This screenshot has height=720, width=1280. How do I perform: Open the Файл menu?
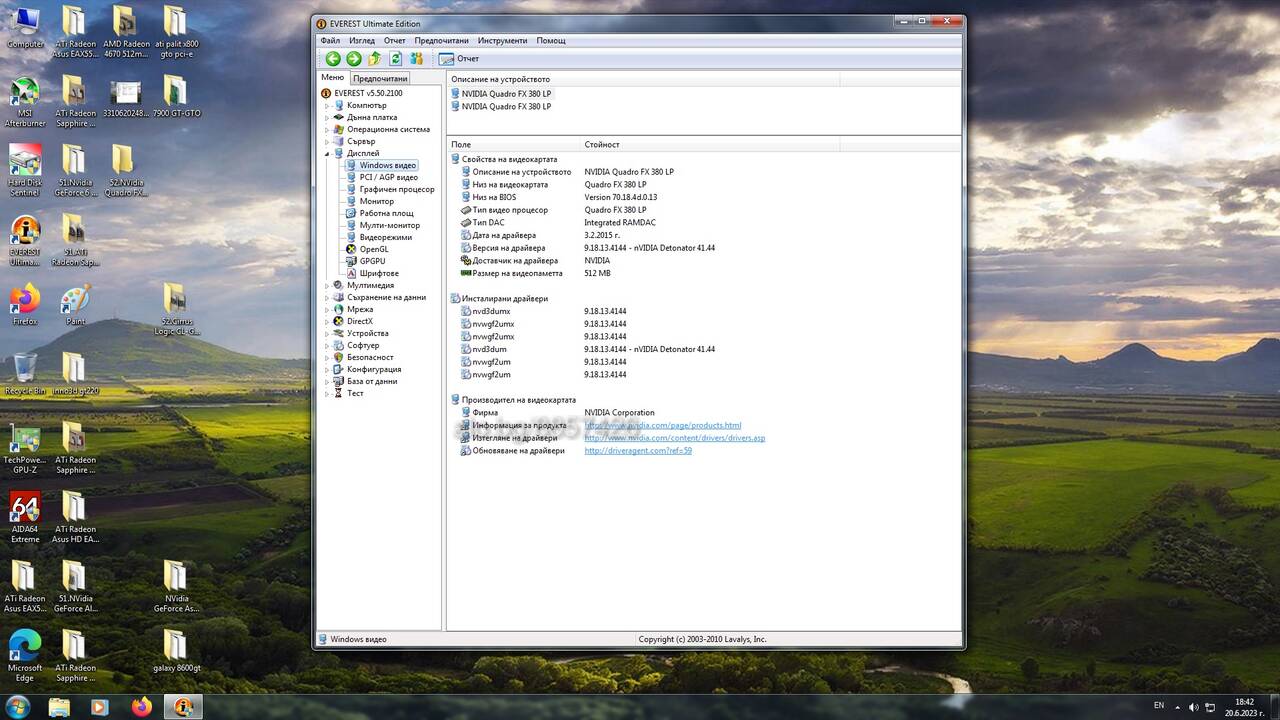click(330, 41)
